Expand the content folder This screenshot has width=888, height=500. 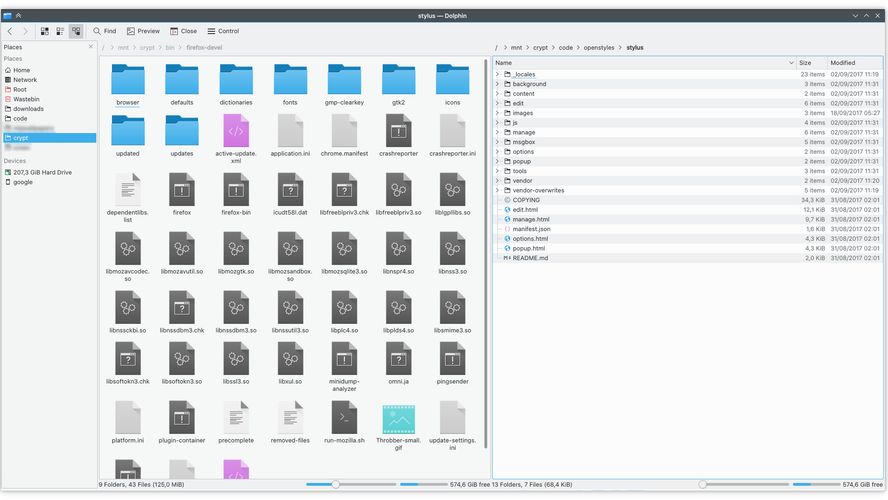pyautogui.click(x=498, y=93)
